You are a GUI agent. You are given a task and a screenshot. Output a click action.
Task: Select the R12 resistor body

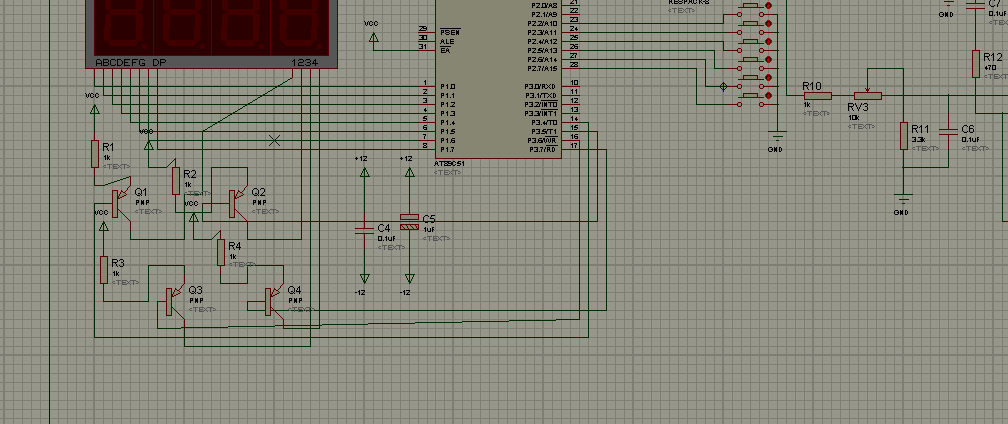tap(976, 64)
